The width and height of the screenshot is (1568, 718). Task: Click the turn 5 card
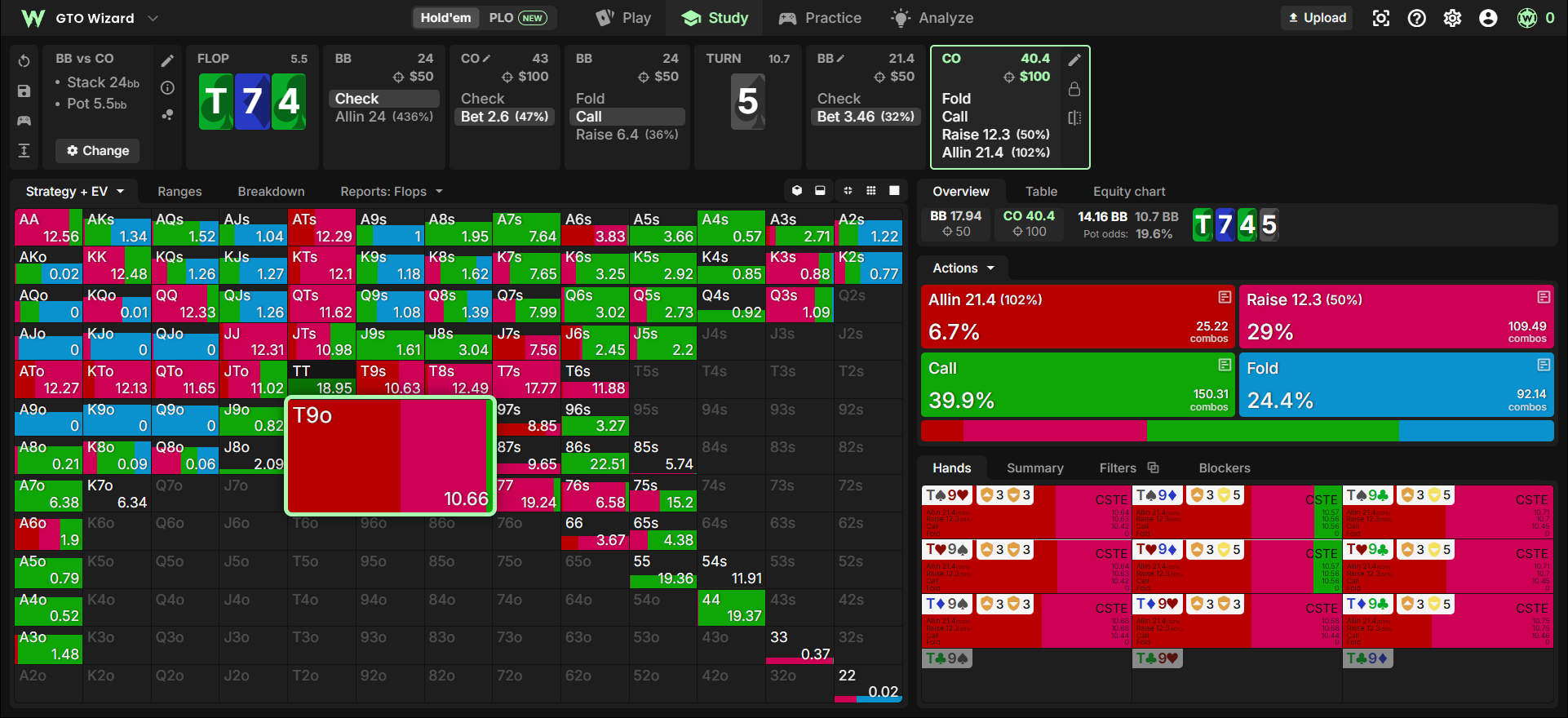pos(747,102)
